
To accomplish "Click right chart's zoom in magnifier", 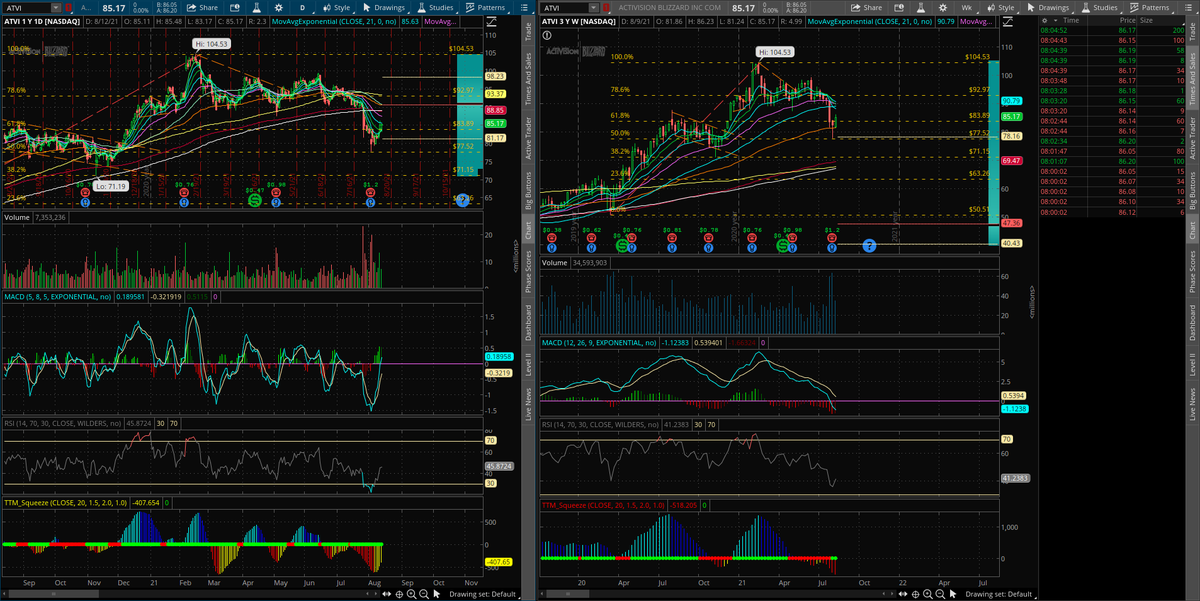I will tap(927, 594).
